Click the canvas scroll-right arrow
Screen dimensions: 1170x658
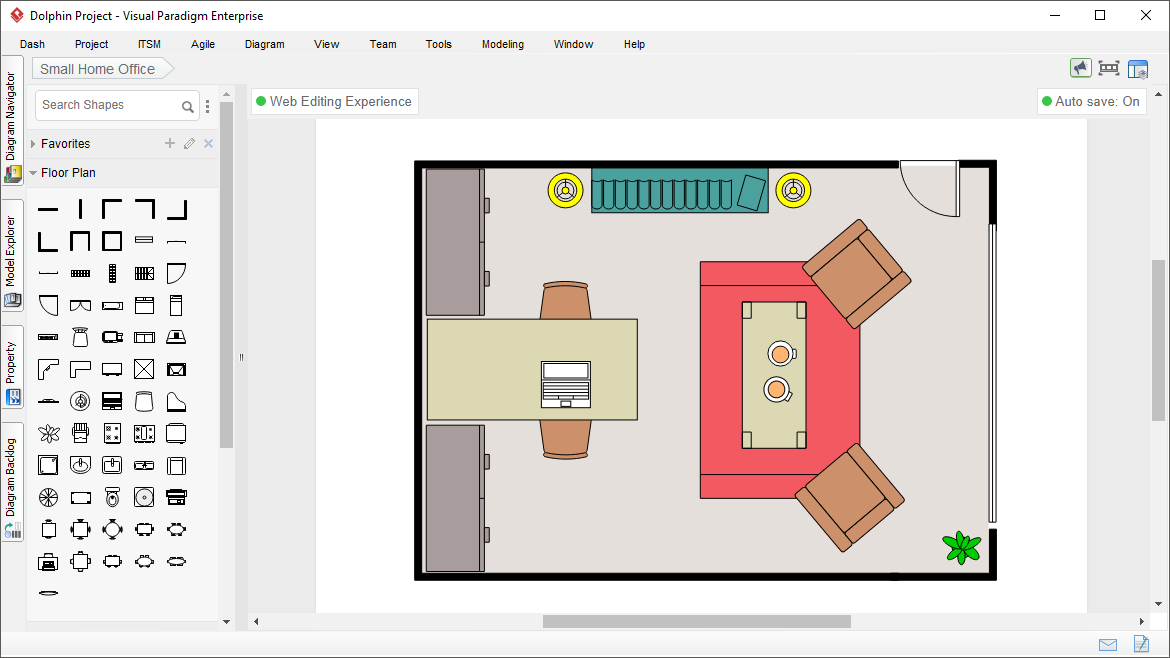(x=1141, y=621)
